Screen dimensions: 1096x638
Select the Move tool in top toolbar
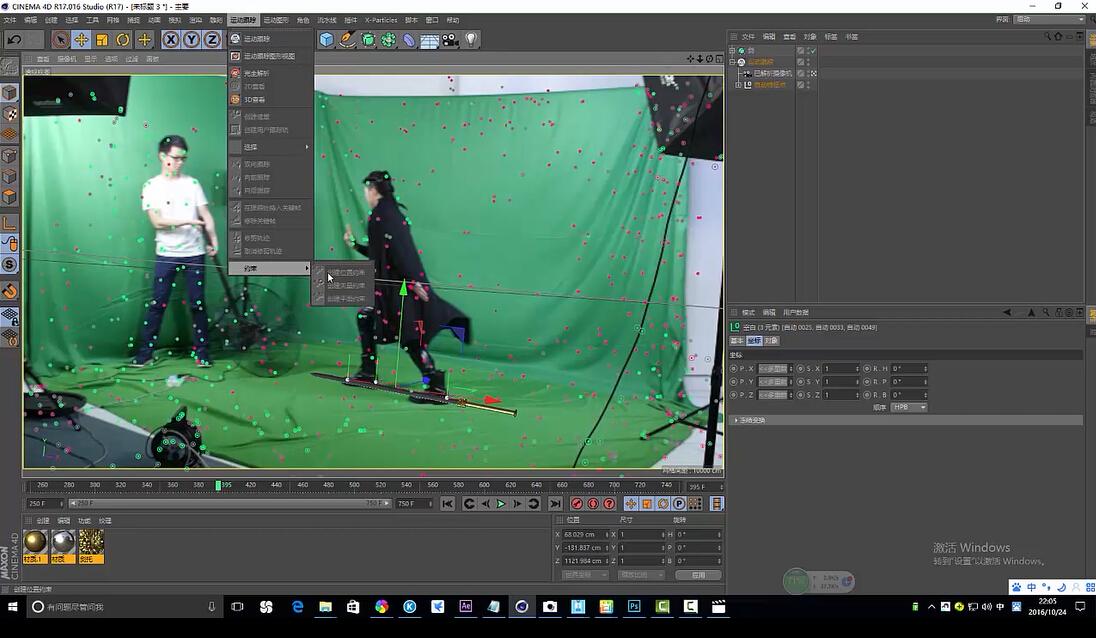point(81,40)
